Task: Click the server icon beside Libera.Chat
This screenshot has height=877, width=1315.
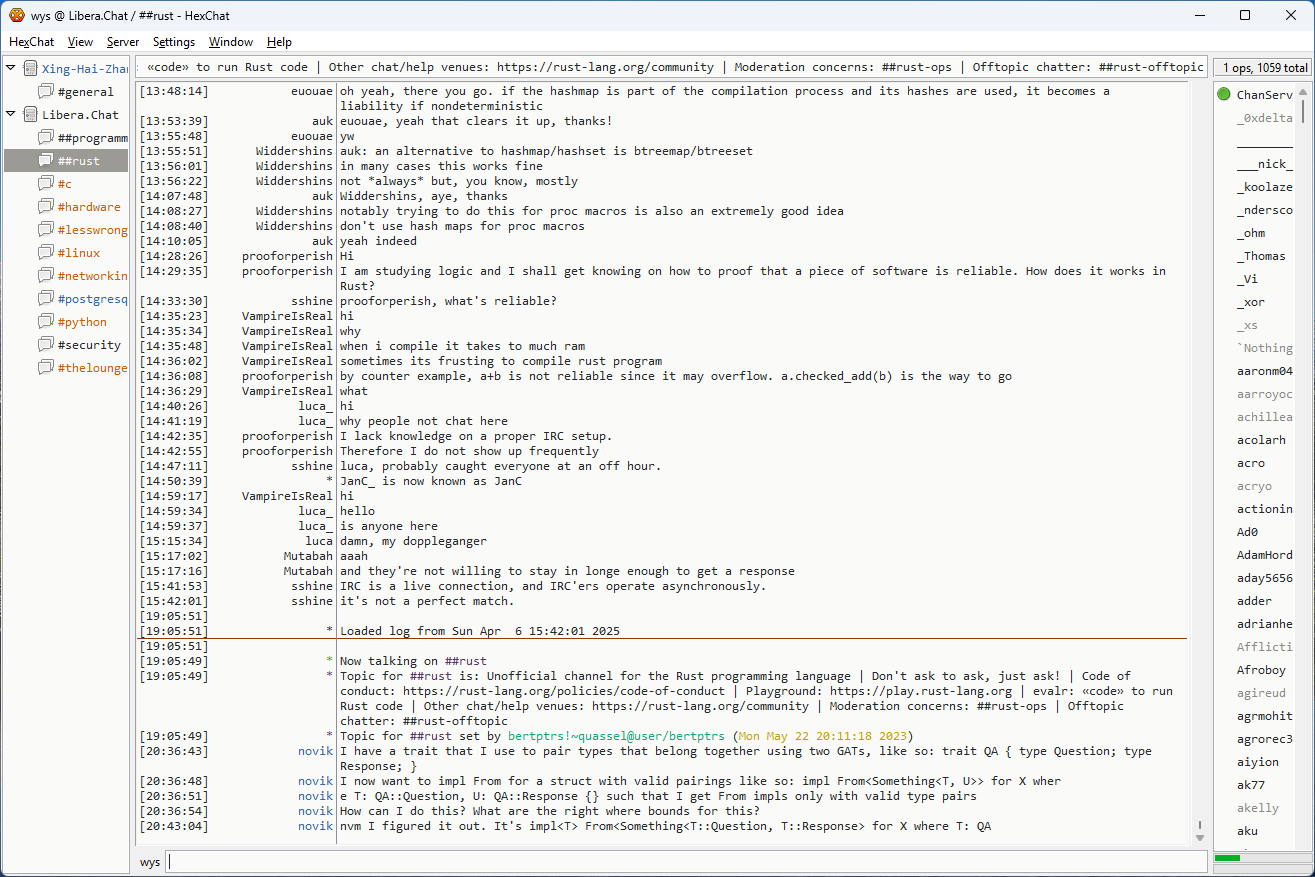Action: click(31, 115)
